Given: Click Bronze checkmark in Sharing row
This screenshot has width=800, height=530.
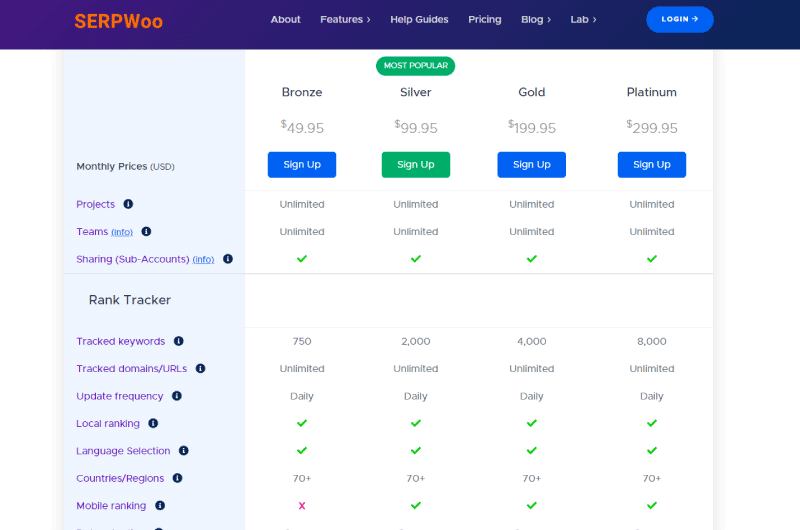Looking at the screenshot, I should click(x=302, y=259).
